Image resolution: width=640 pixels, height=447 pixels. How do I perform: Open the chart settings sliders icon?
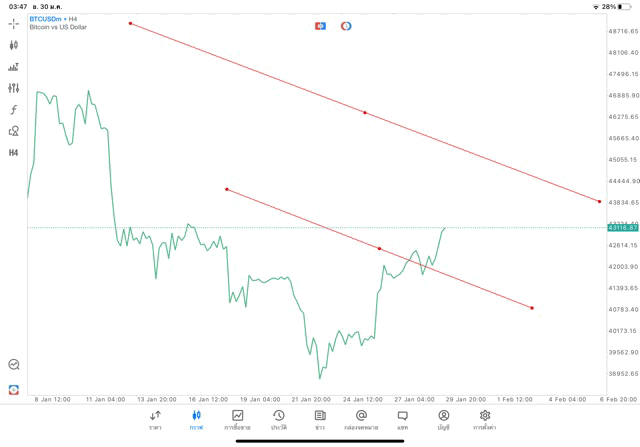click(14, 88)
